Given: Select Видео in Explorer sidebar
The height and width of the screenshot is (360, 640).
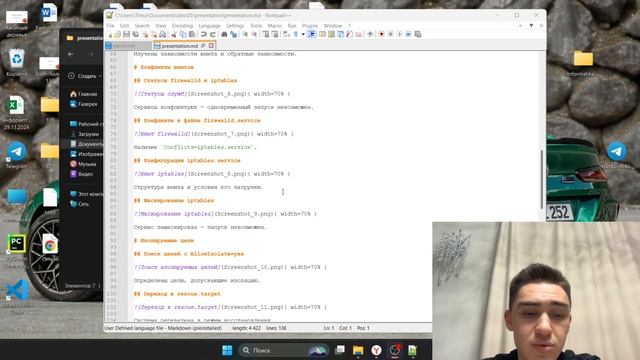Looking at the screenshot, I should pos(81,174).
